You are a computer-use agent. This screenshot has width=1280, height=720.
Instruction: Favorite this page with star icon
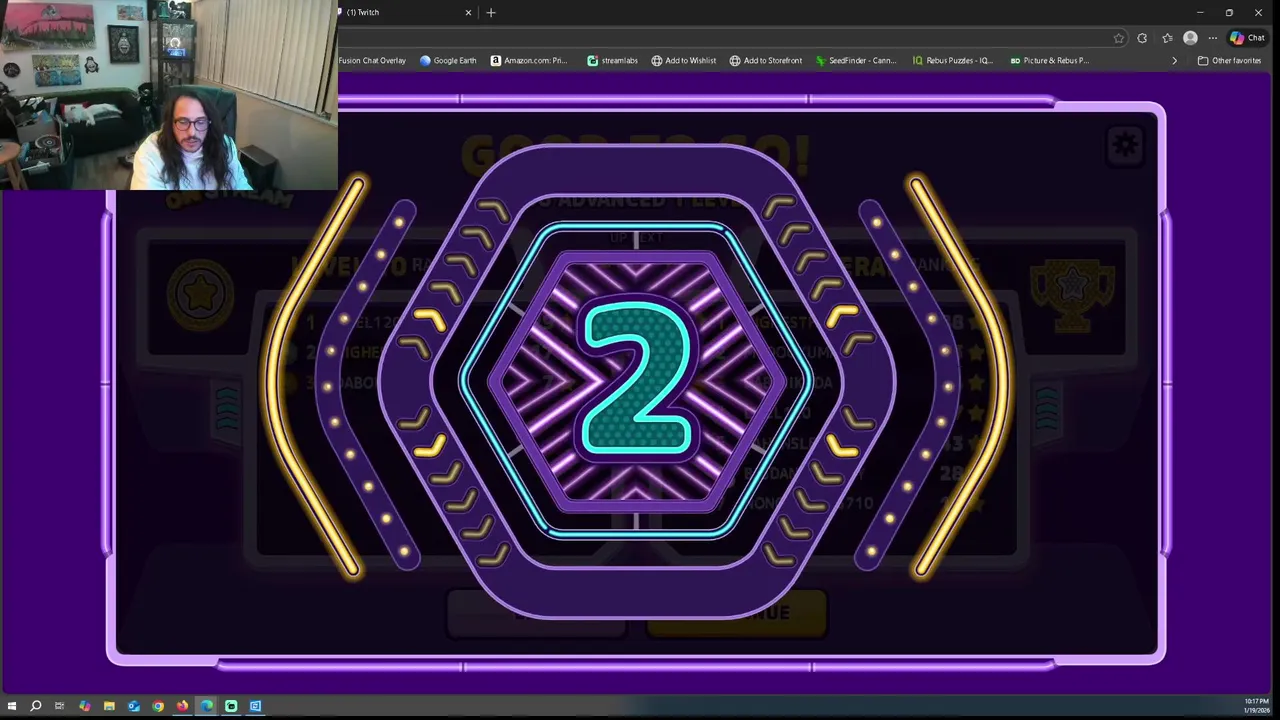(1118, 38)
